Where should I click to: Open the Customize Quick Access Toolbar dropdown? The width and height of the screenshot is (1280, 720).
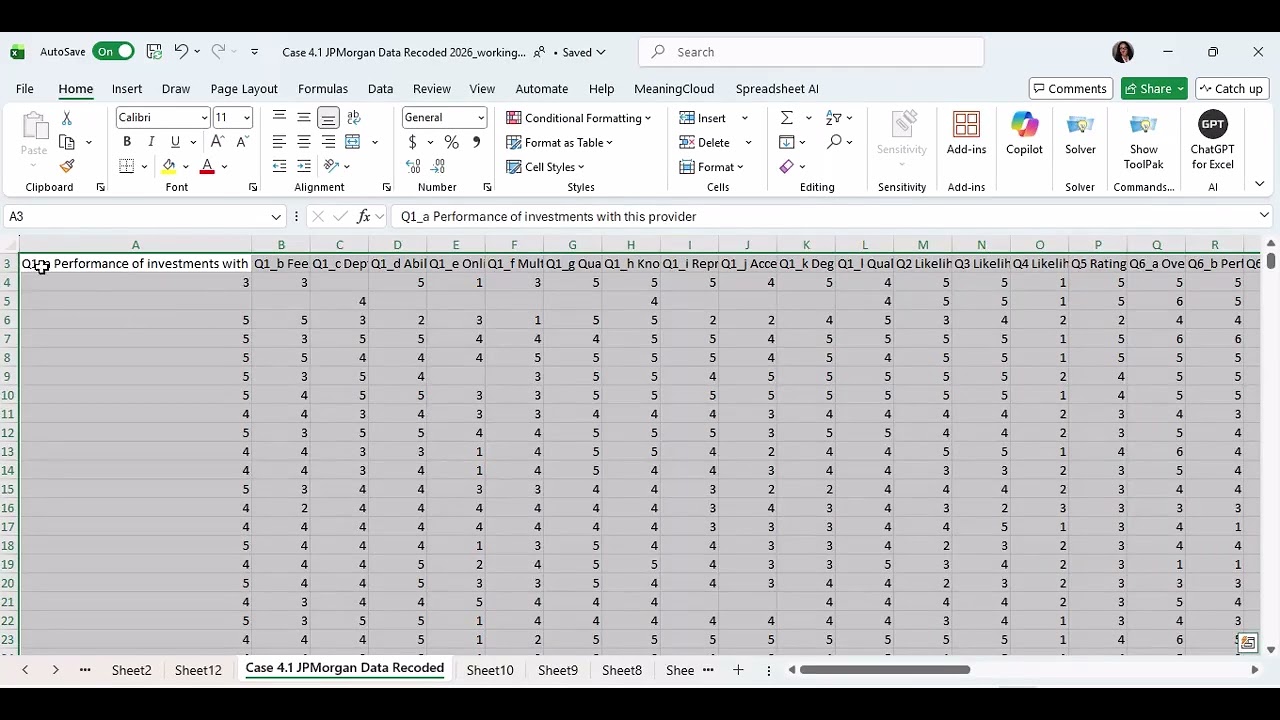[254, 52]
